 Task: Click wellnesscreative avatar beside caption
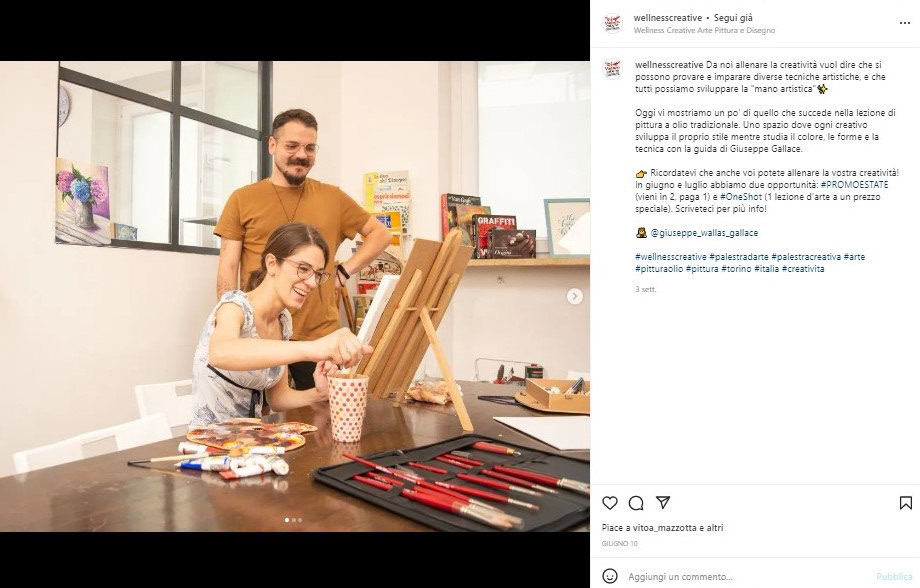613,69
